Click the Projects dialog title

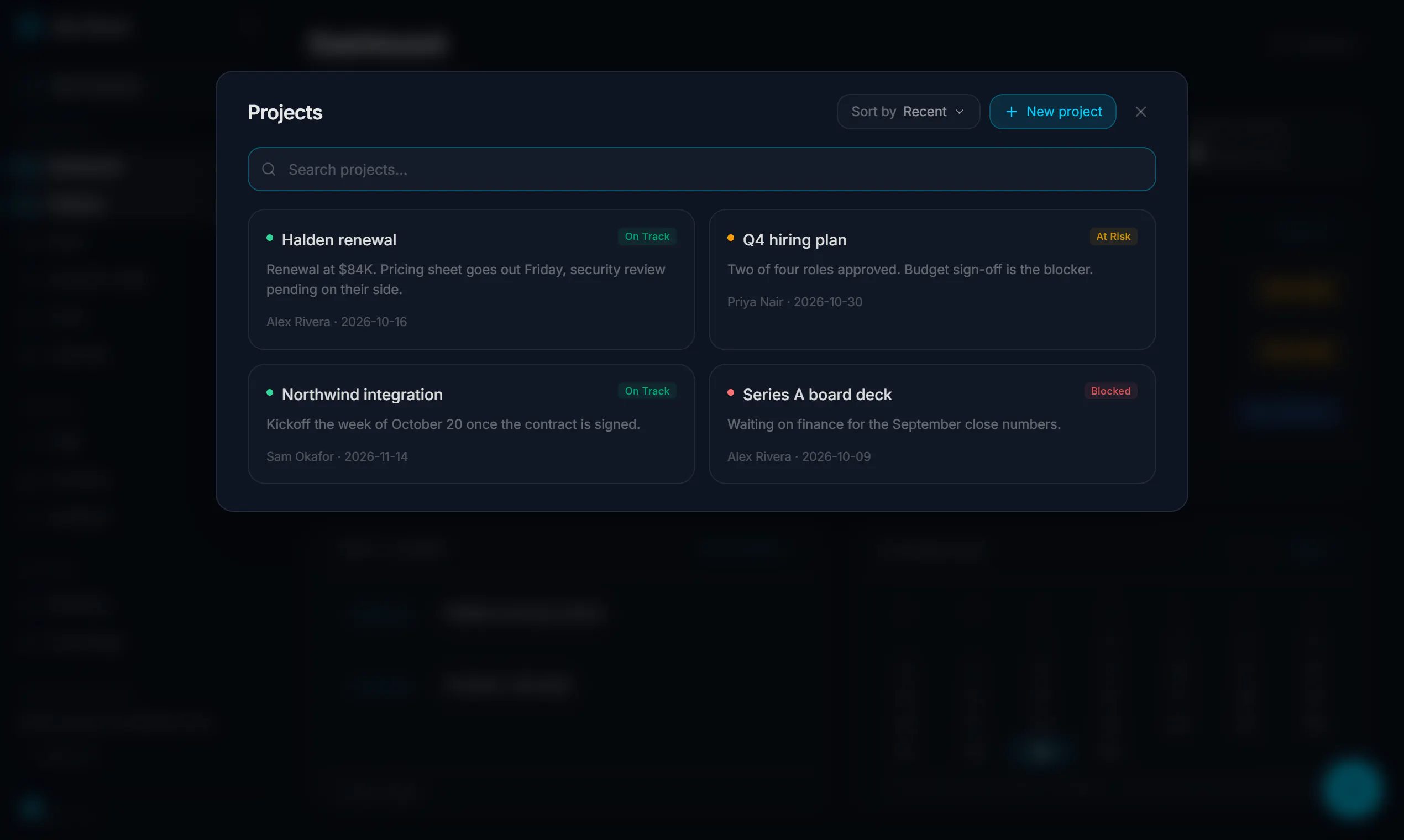pyautogui.click(x=285, y=112)
